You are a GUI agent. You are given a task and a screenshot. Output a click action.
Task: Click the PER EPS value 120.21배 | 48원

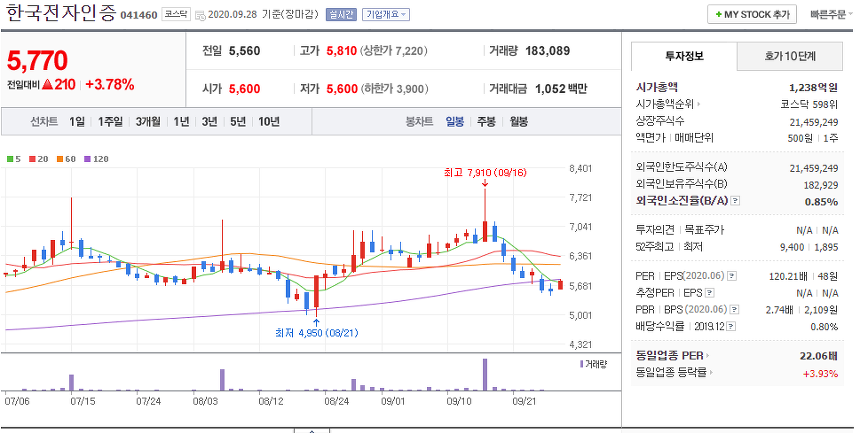(804, 277)
